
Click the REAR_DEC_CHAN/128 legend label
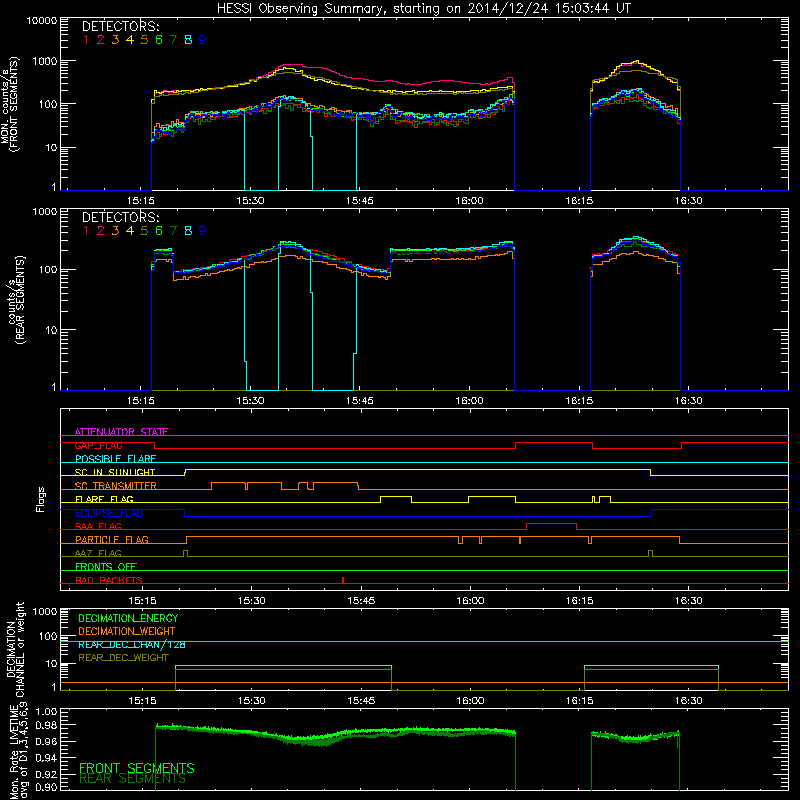(x=132, y=644)
